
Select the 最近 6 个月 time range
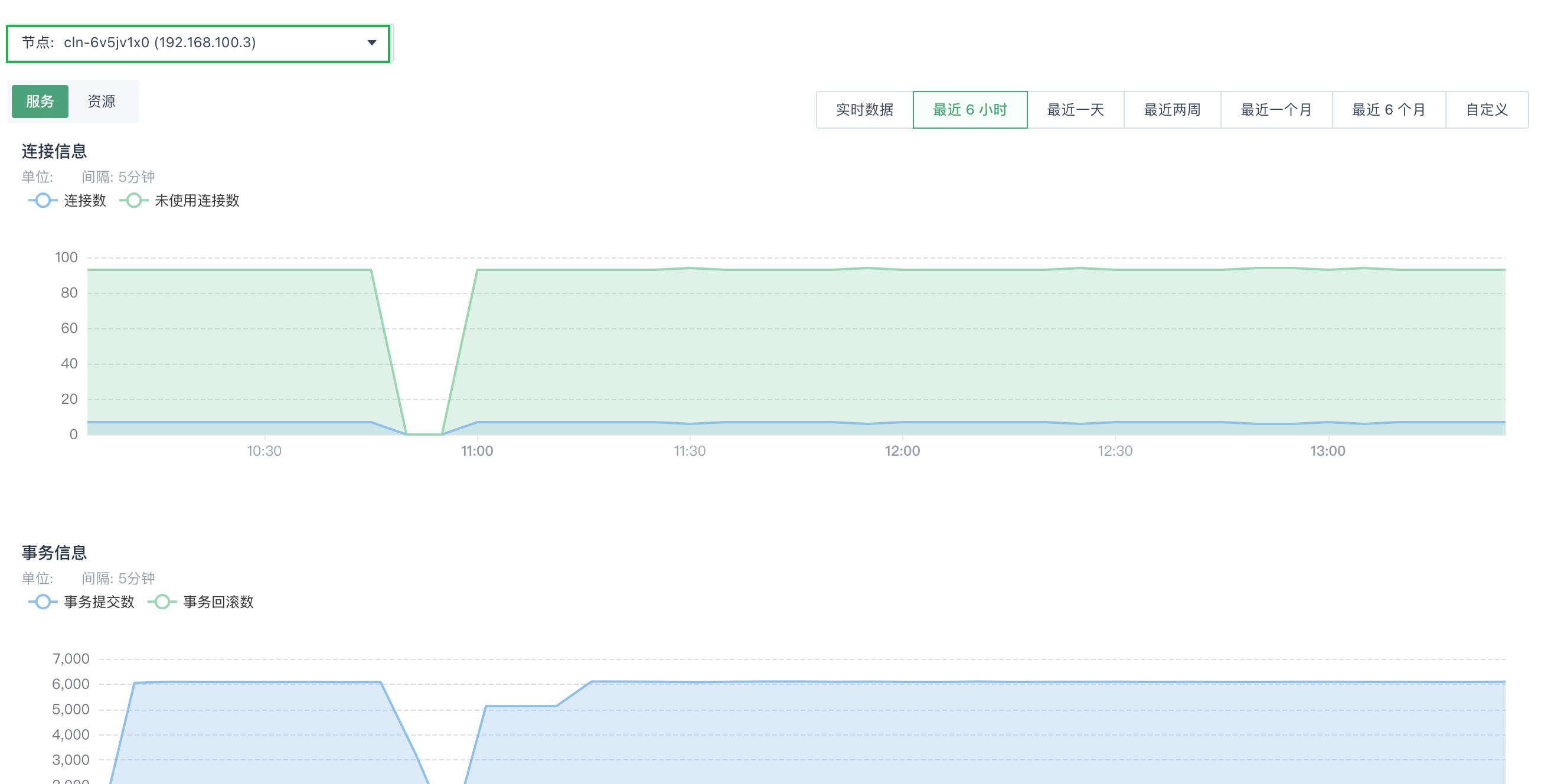pos(1389,109)
